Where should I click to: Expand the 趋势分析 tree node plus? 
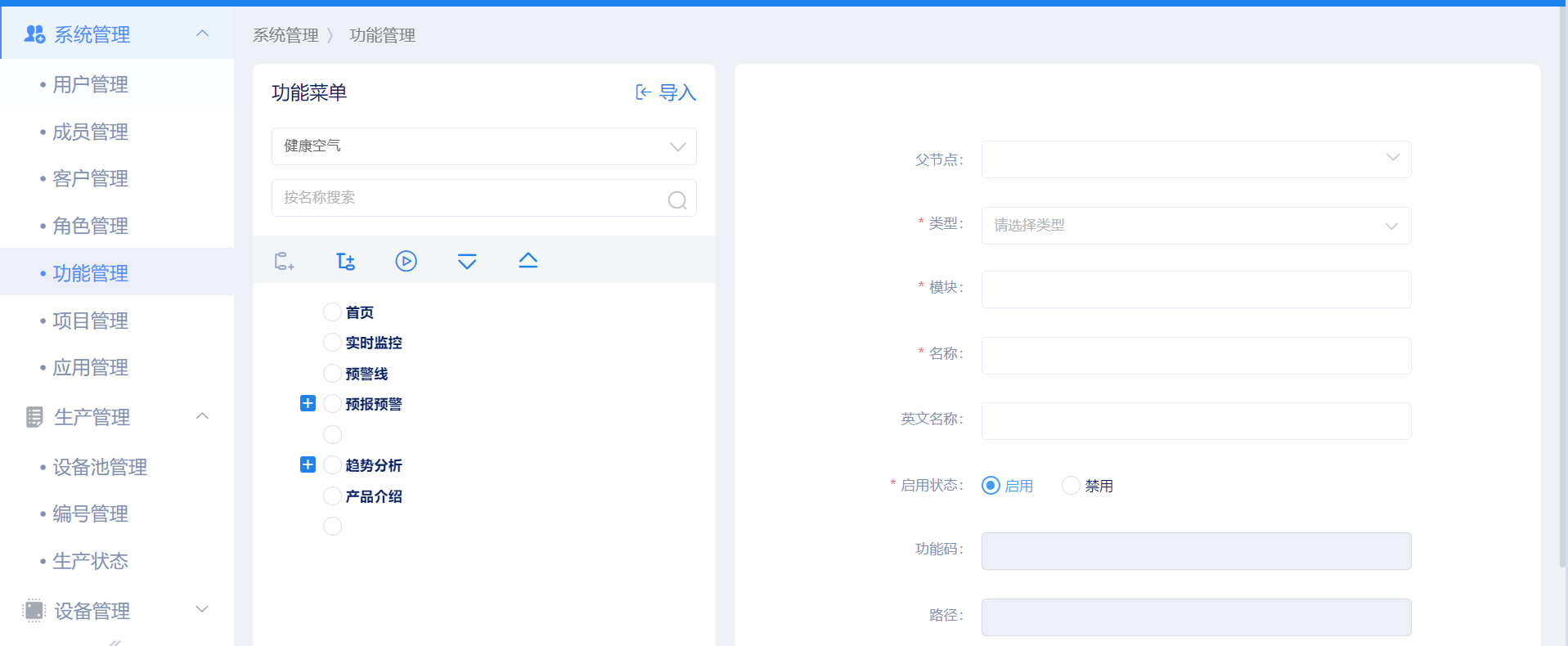pyautogui.click(x=308, y=464)
